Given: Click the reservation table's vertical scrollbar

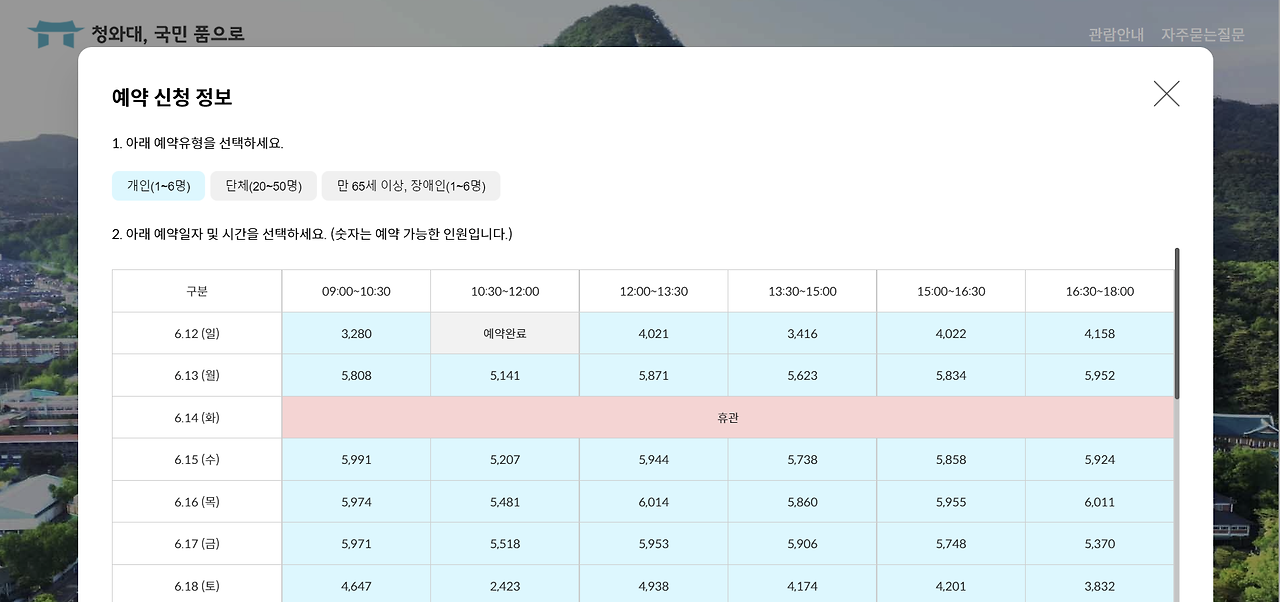Looking at the screenshot, I should point(1177,323).
